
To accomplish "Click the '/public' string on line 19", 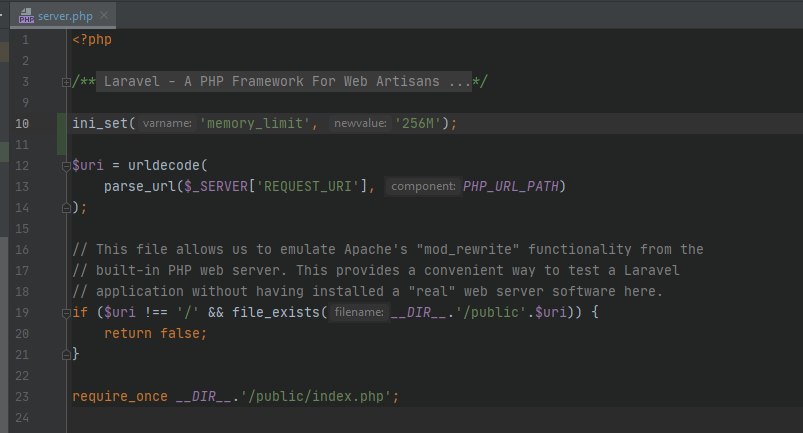I will [491, 312].
